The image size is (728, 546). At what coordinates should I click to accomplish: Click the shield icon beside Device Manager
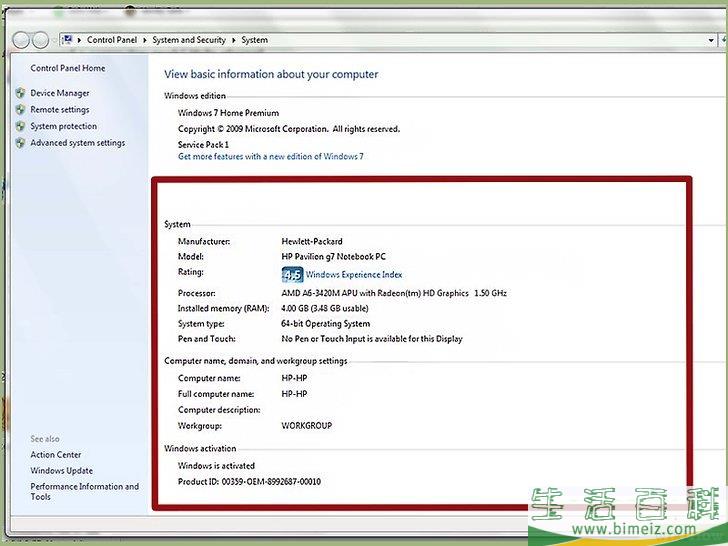20,93
